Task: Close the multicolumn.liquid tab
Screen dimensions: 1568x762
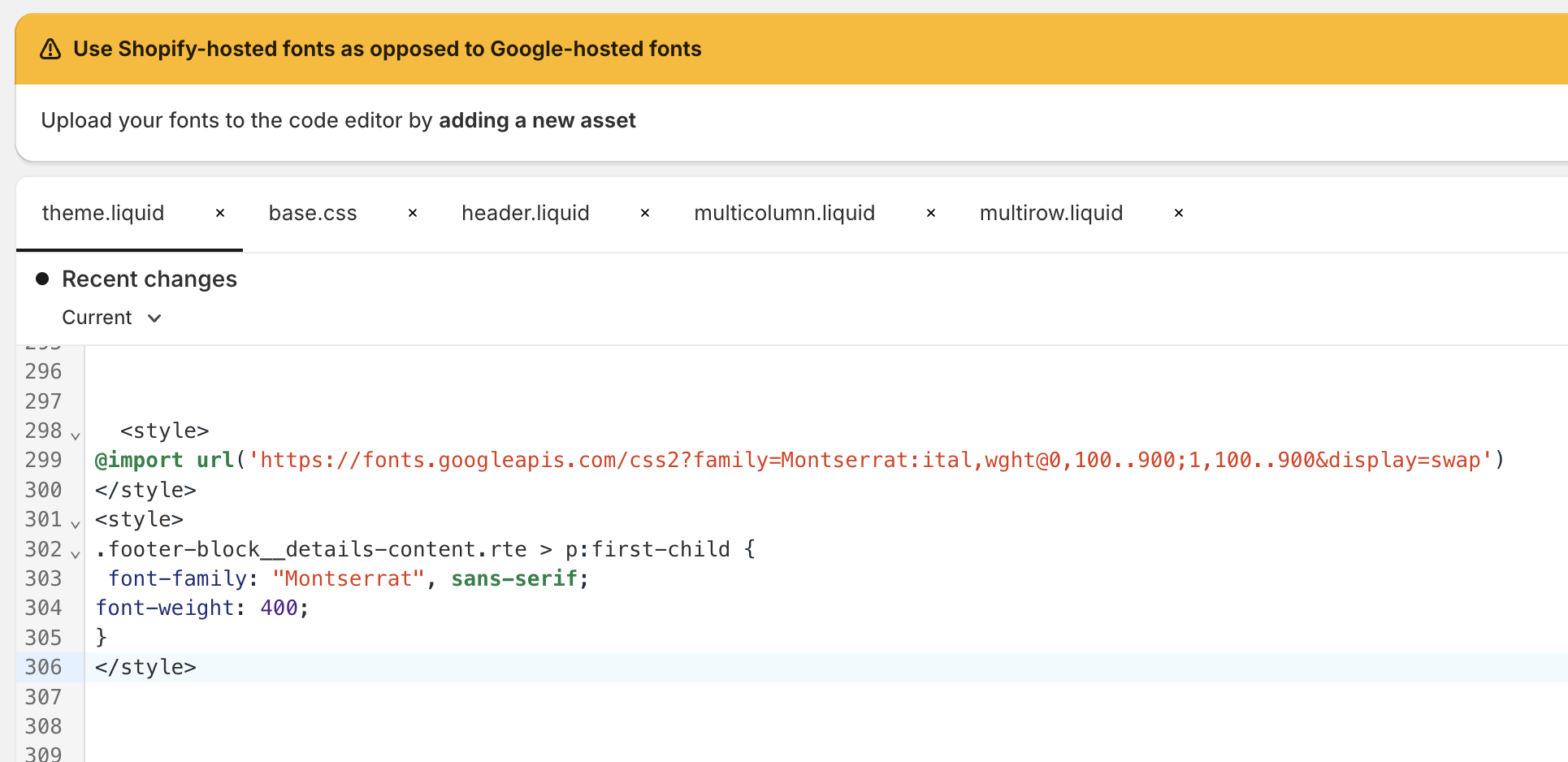Action: click(931, 213)
